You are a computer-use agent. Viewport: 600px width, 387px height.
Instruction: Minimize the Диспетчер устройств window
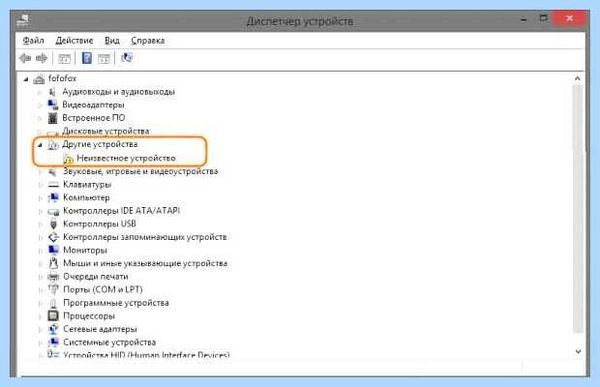[523, 19]
